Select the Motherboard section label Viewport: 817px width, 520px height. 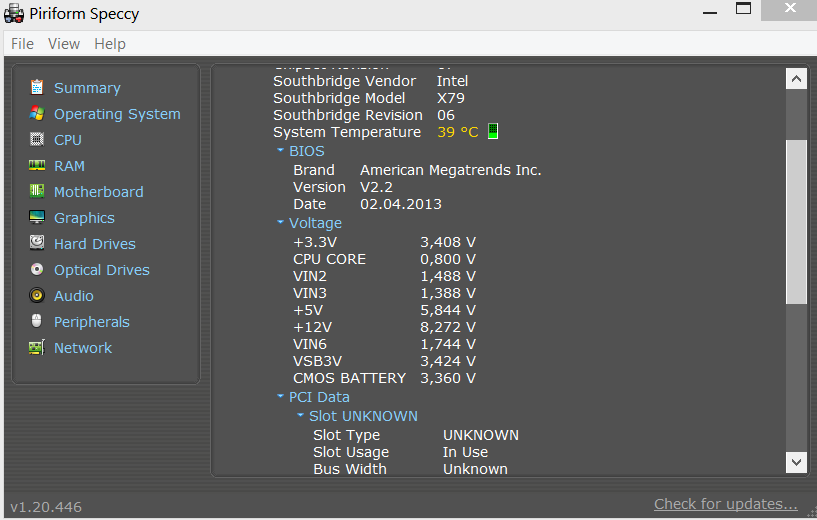98,192
